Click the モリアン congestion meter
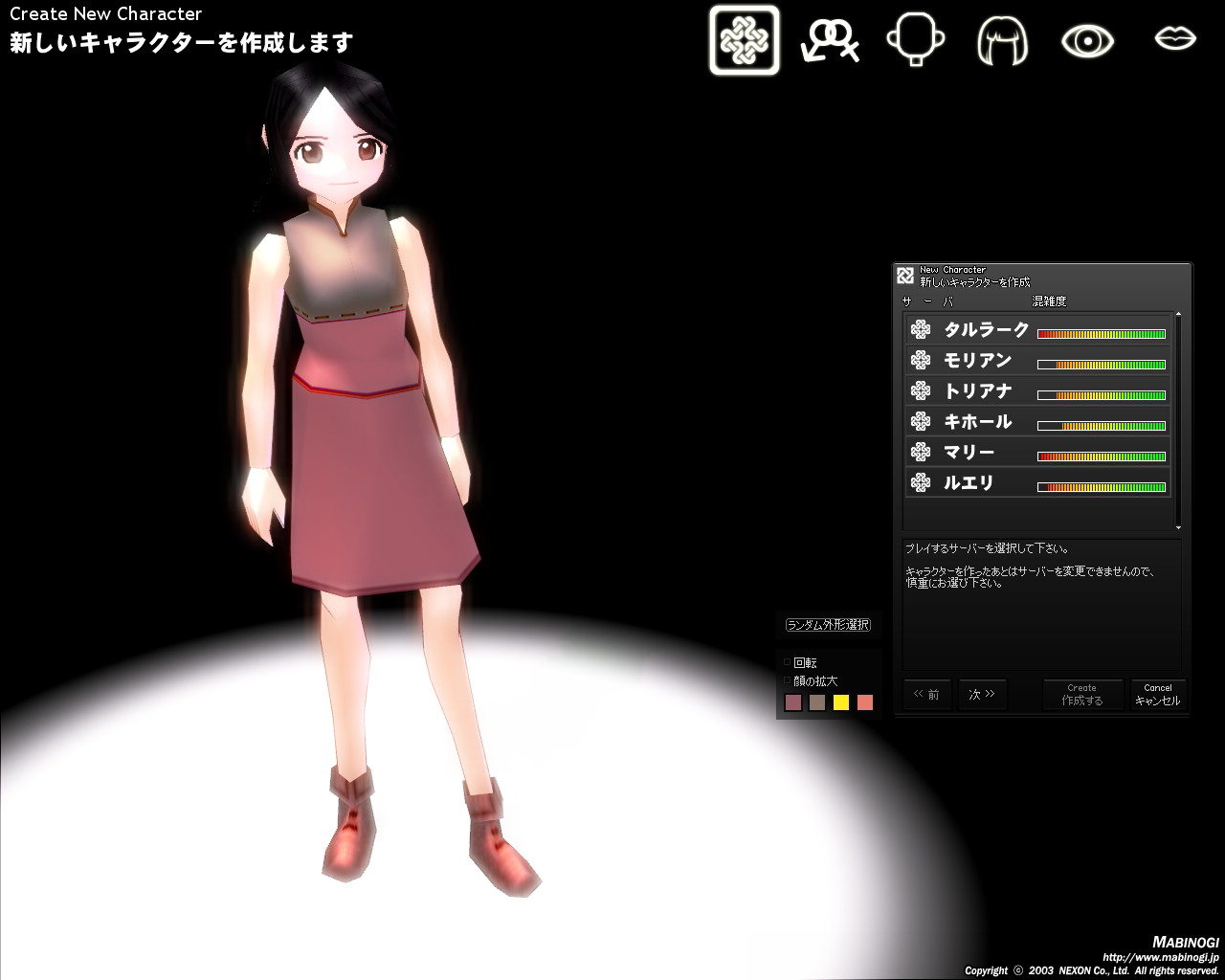1225x980 pixels. click(1102, 365)
